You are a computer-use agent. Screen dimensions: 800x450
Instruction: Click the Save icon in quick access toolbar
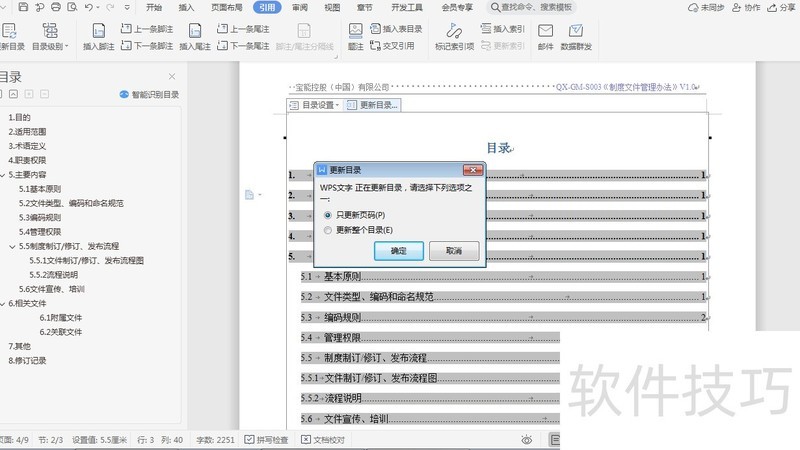click(23, 7)
